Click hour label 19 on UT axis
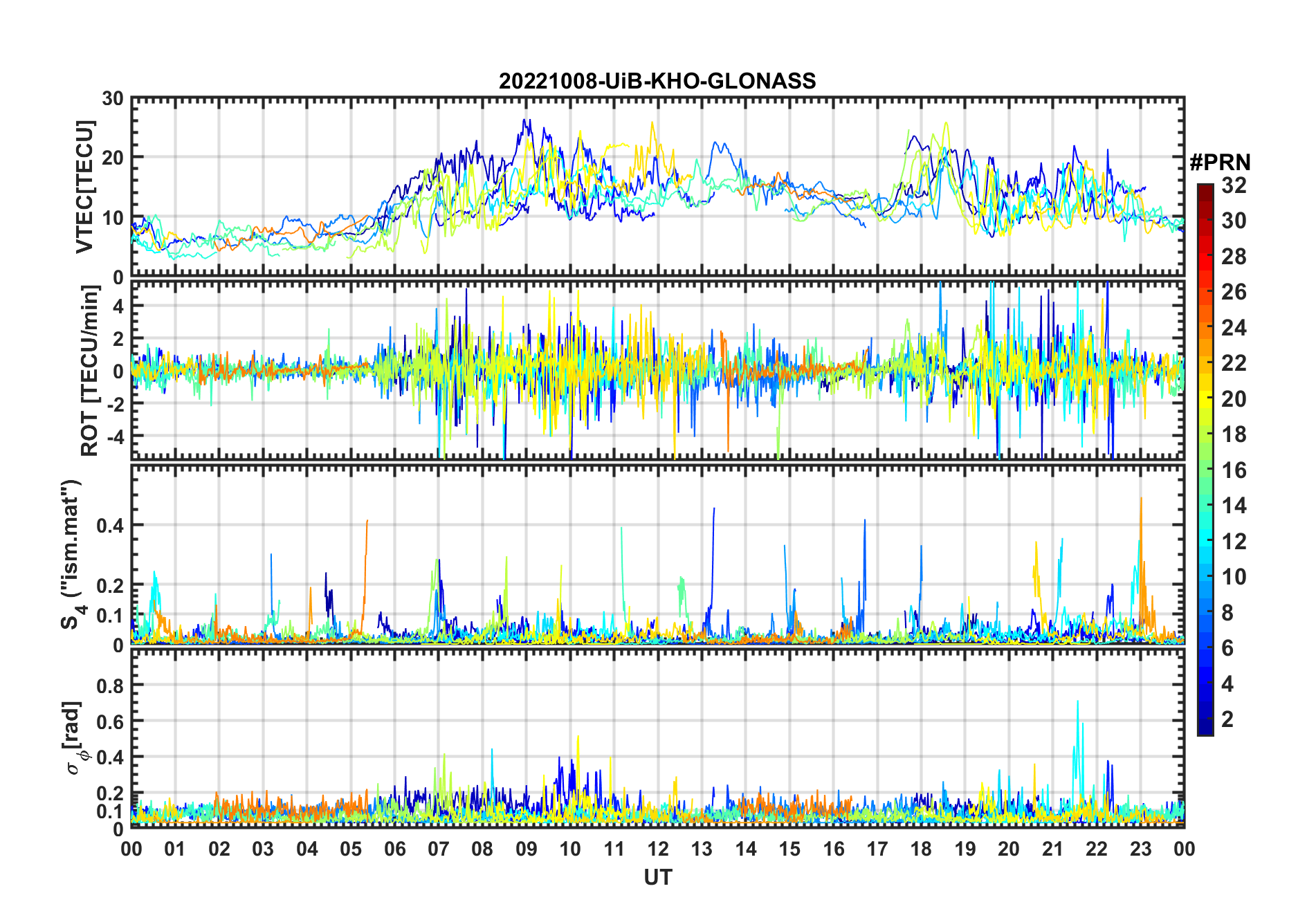Viewport: 1316px width, 920px height. click(965, 849)
